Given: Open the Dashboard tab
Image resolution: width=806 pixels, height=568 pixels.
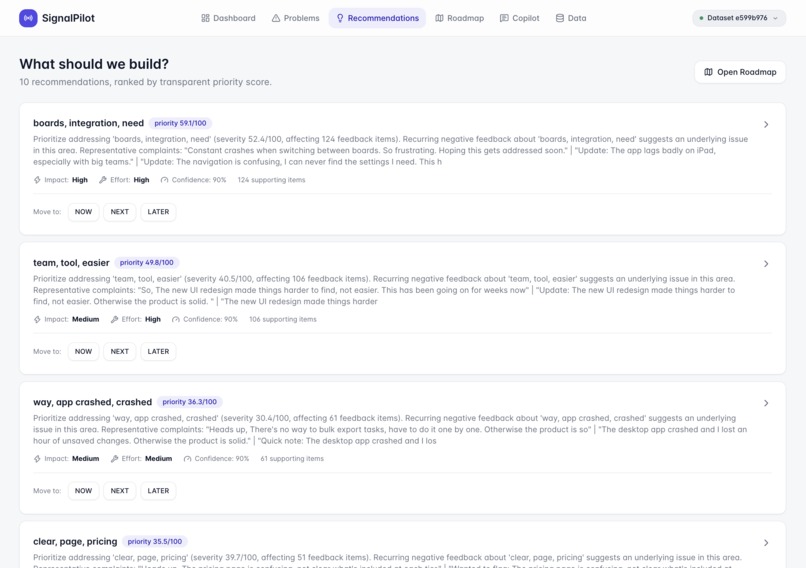Looking at the screenshot, I should [x=228, y=18].
